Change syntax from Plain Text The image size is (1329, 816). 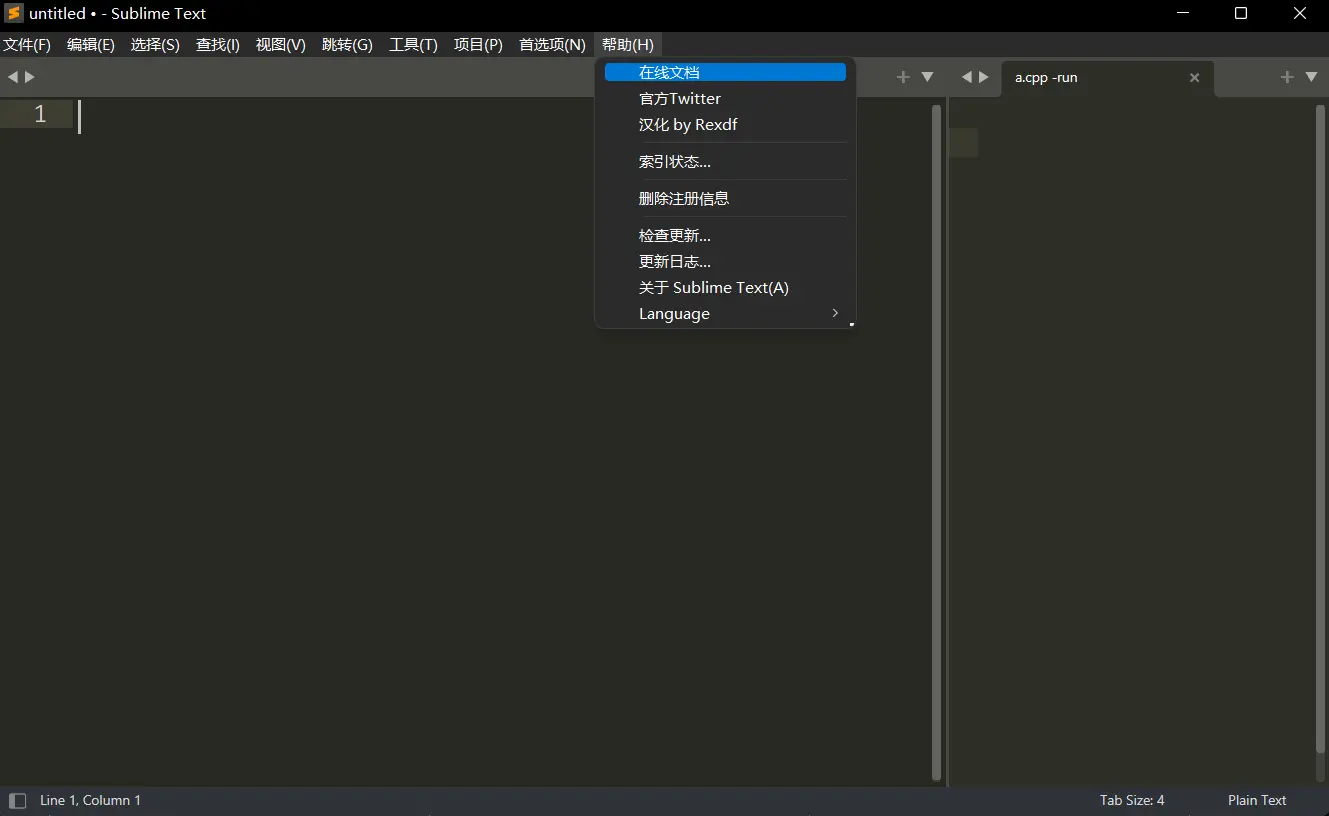[x=1257, y=800]
